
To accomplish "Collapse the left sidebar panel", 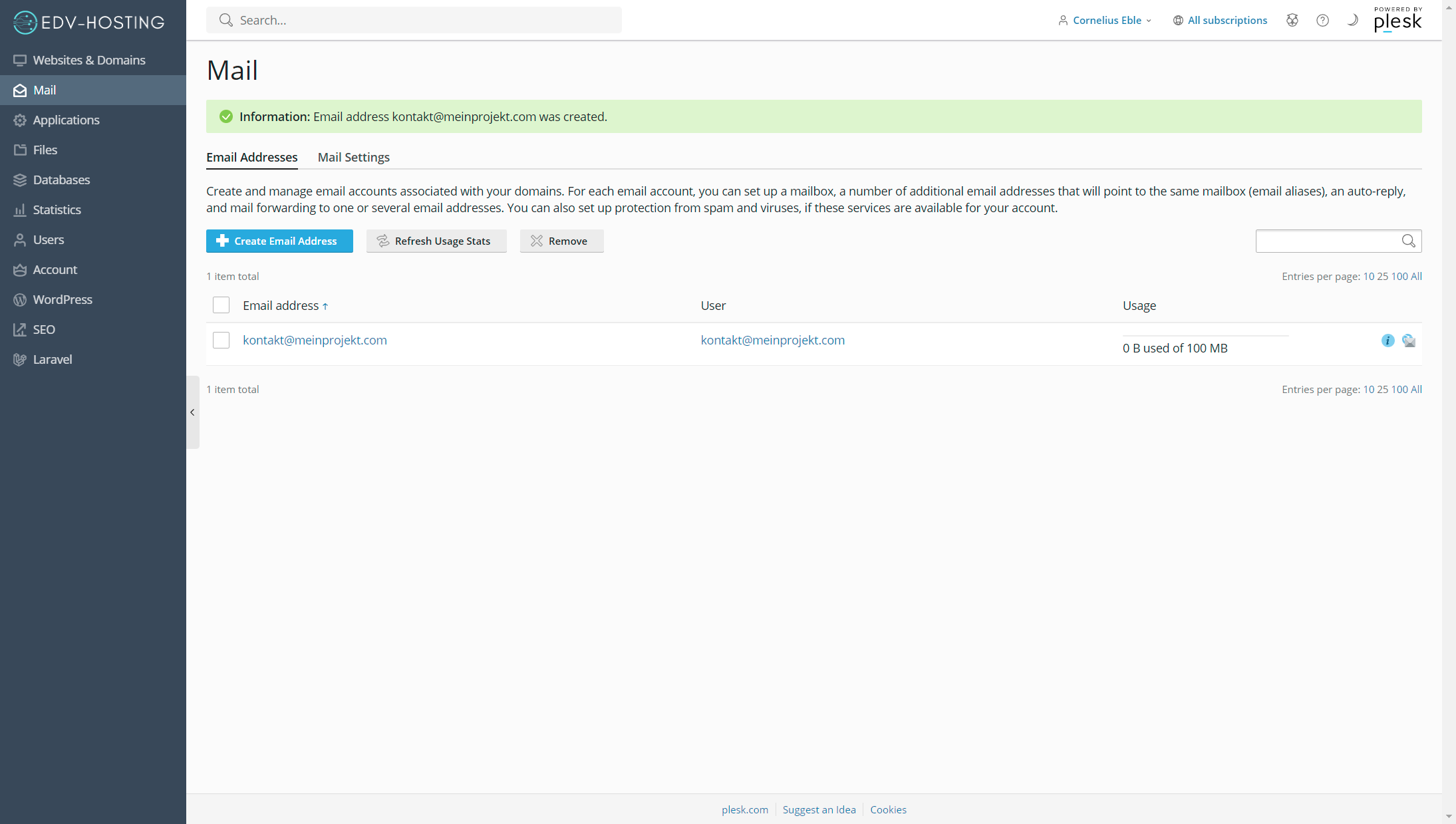I will point(192,412).
